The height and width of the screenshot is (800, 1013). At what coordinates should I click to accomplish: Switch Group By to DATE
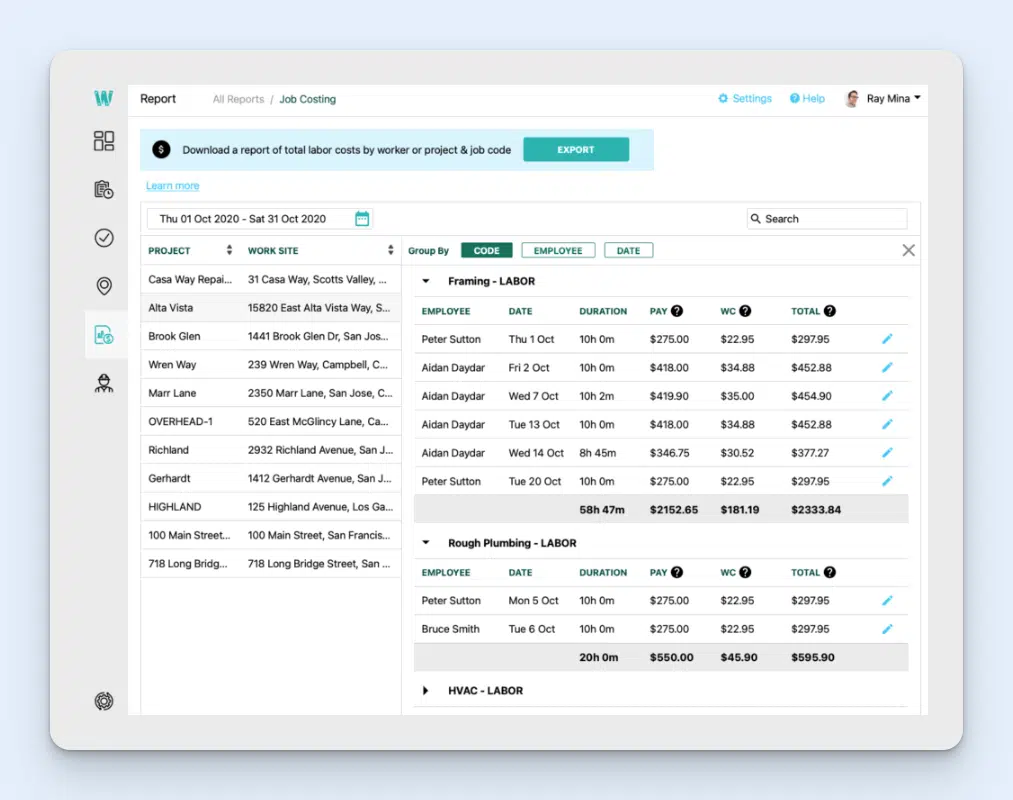pyautogui.click(x=628, y=250)
